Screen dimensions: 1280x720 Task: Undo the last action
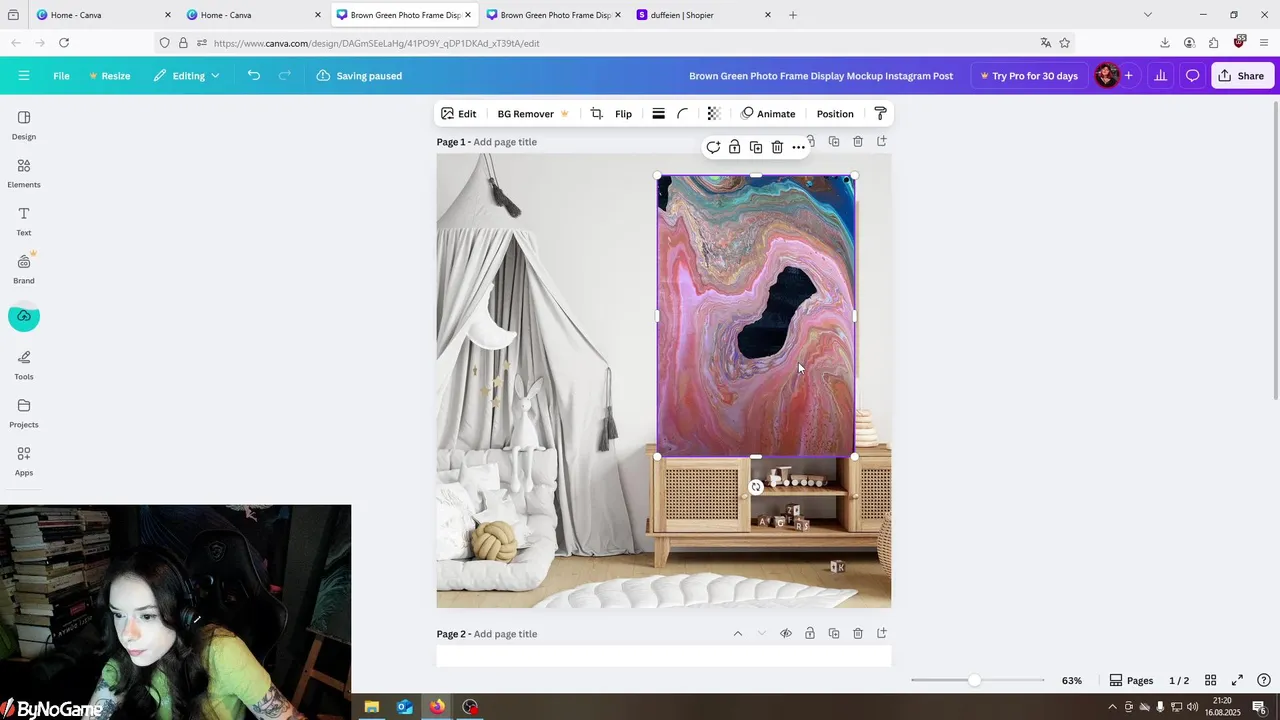[x=254, y=76]
